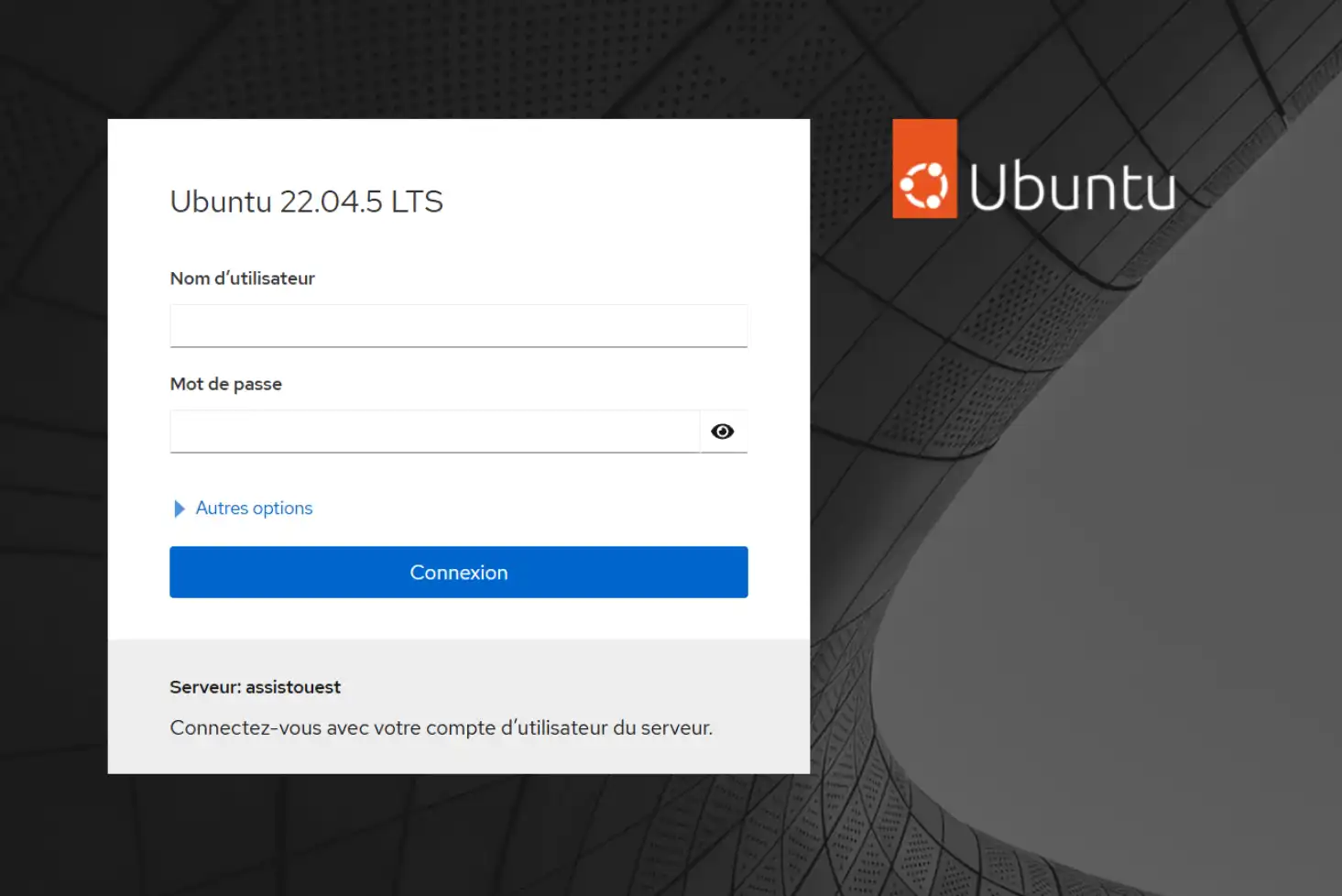Click the Ubuntu 22.04.5 LTS heading
Screen dimensions: 1342x896
(306, 202)
